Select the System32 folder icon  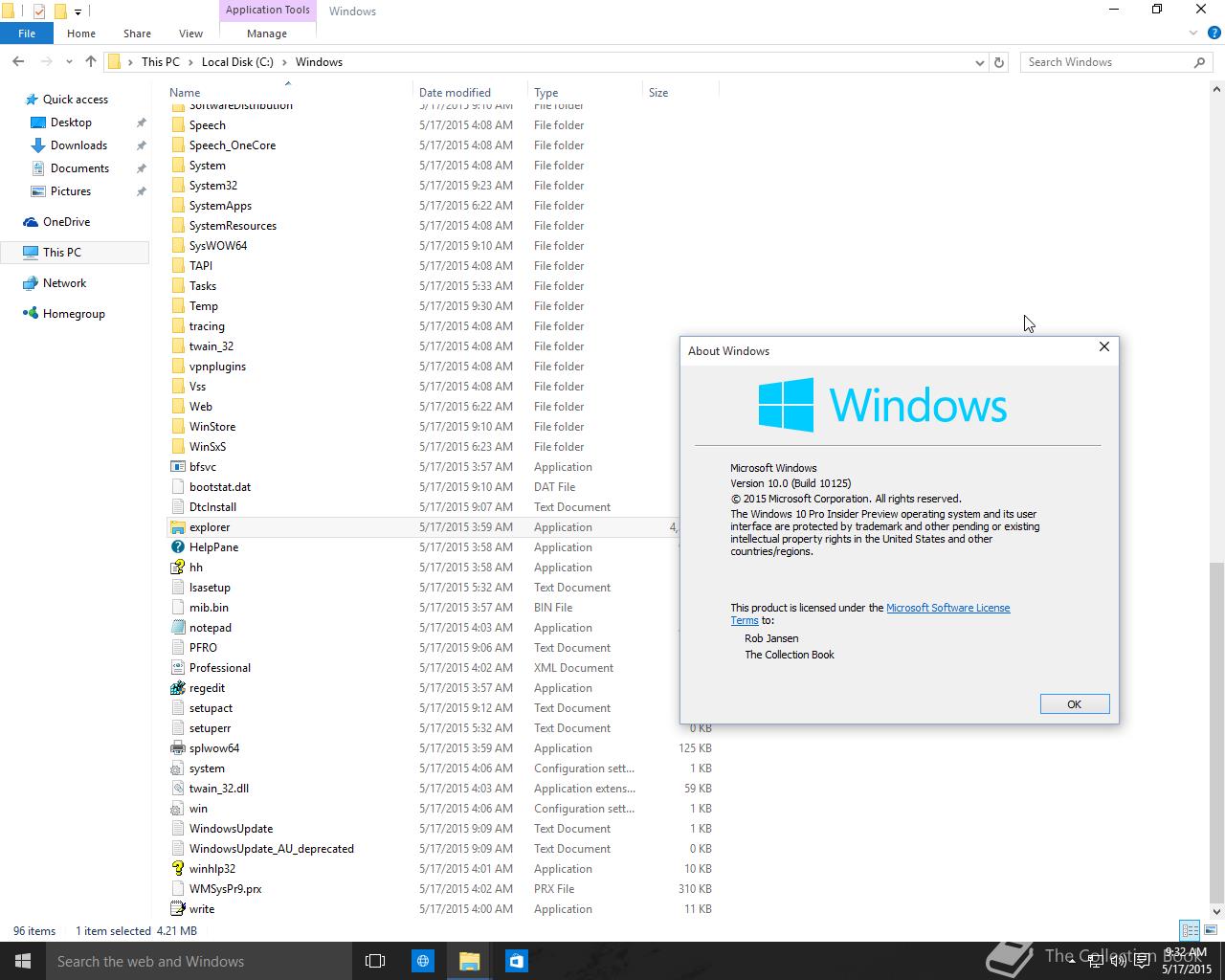click(177, 186)
